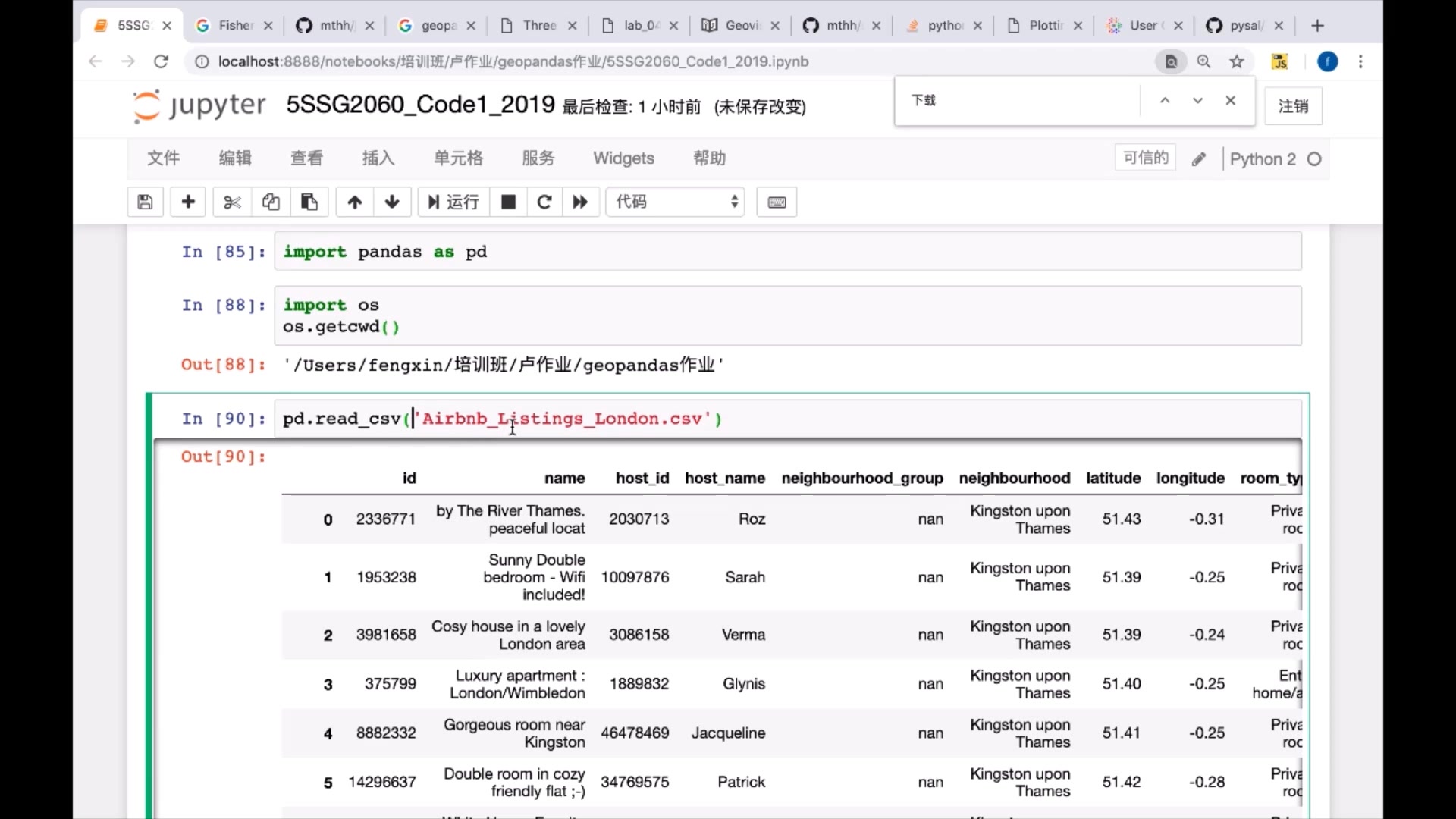
Task: Open the command palette keyboard icon
Action: point(776,202)
